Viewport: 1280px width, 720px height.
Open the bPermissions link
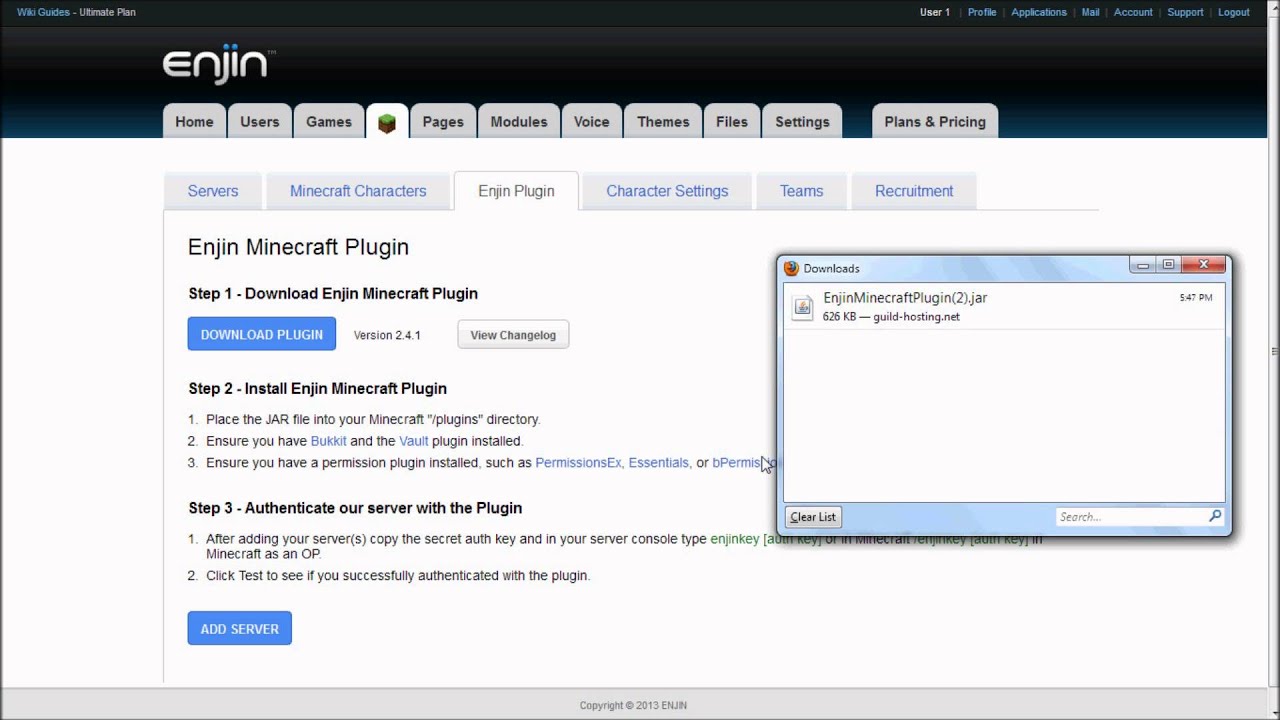(x=745, y=463)
